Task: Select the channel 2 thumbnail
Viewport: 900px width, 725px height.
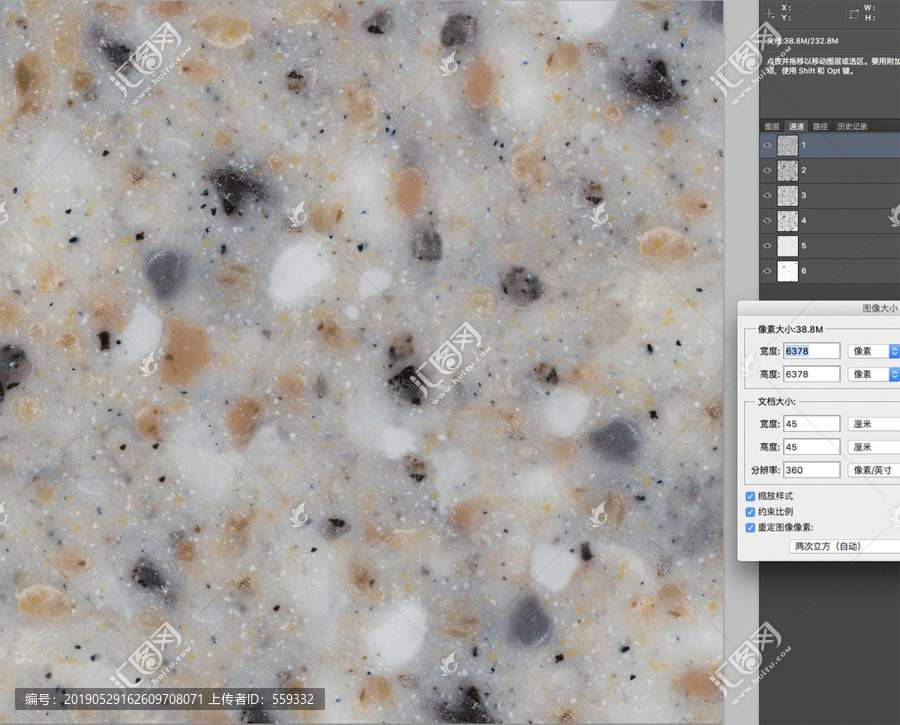Action: coord(788,170)
